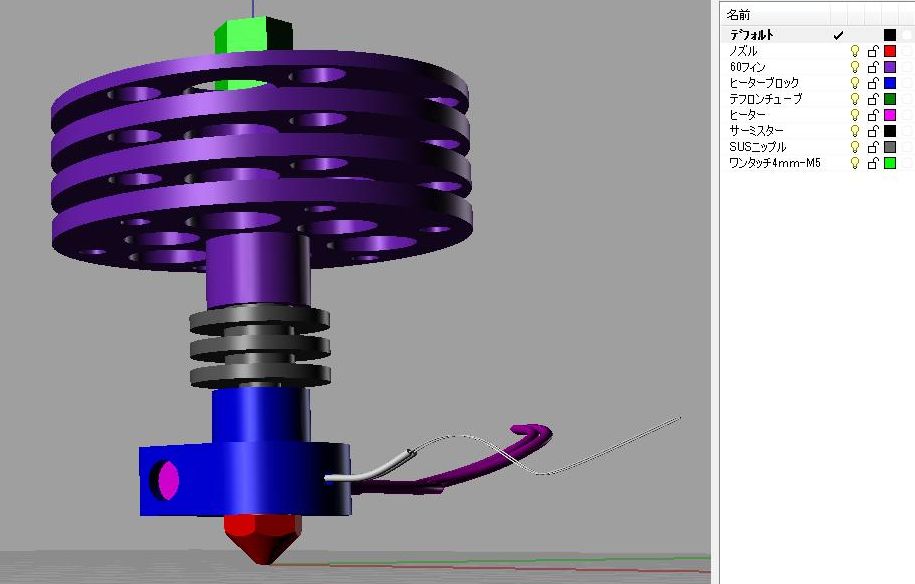This screenshot has height=584, width=915.
Task: Sort layers by the 名前 column header
Action: [x=738, y=15]
